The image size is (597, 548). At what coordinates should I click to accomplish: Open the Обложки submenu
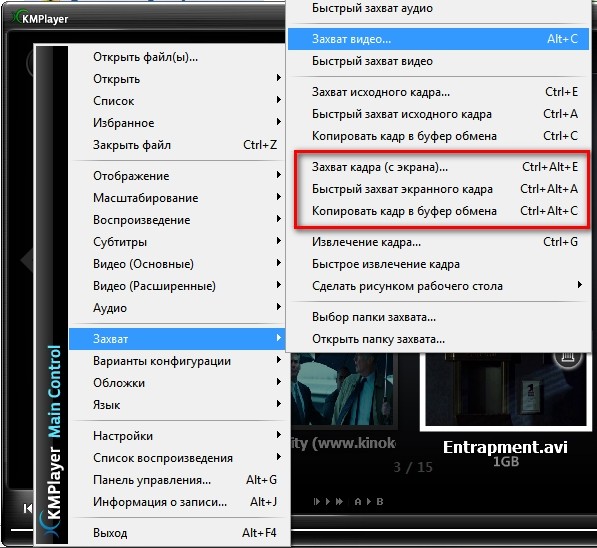pos(177,383)
